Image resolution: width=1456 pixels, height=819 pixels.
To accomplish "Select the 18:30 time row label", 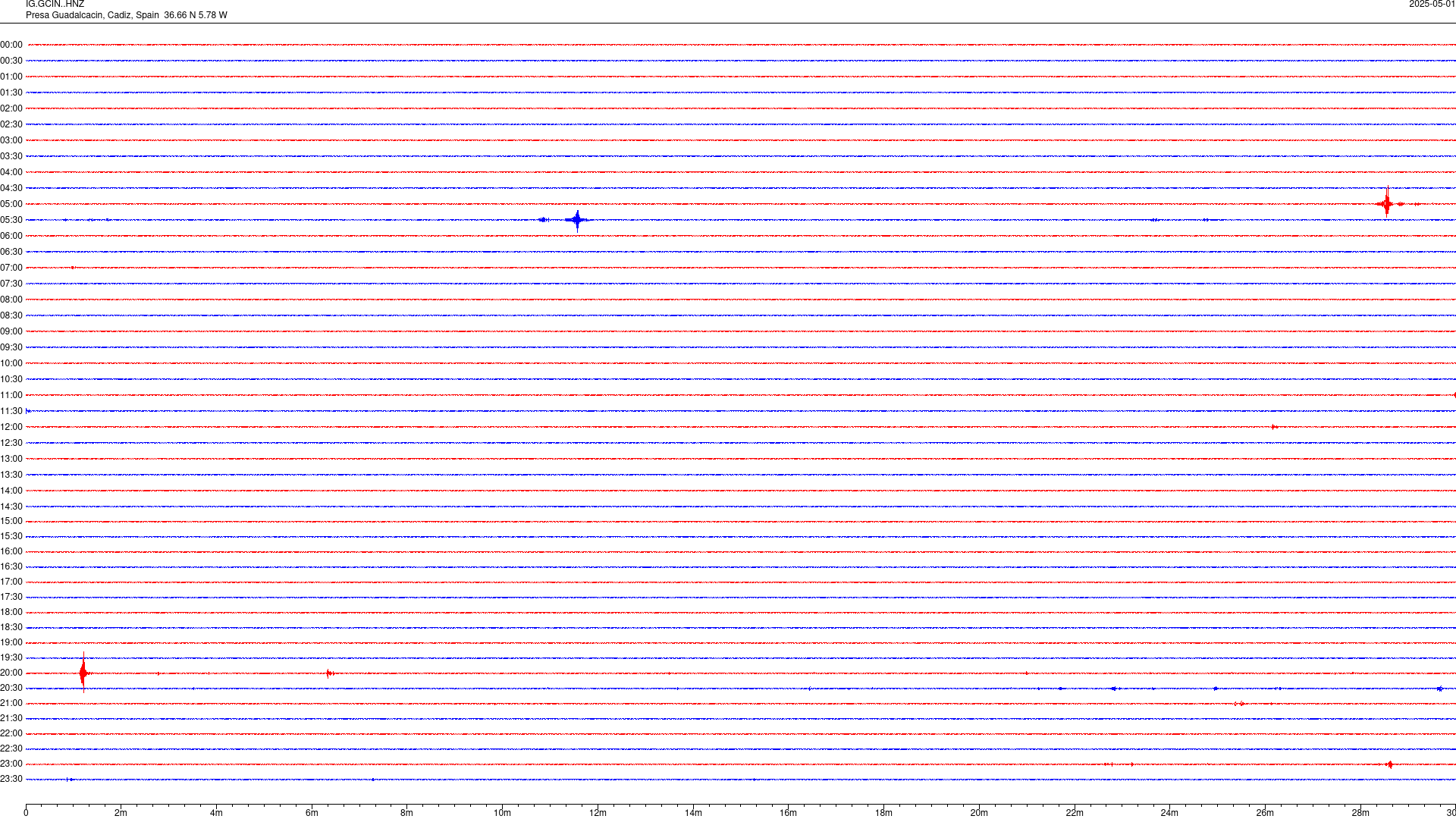I will point(11,627).
